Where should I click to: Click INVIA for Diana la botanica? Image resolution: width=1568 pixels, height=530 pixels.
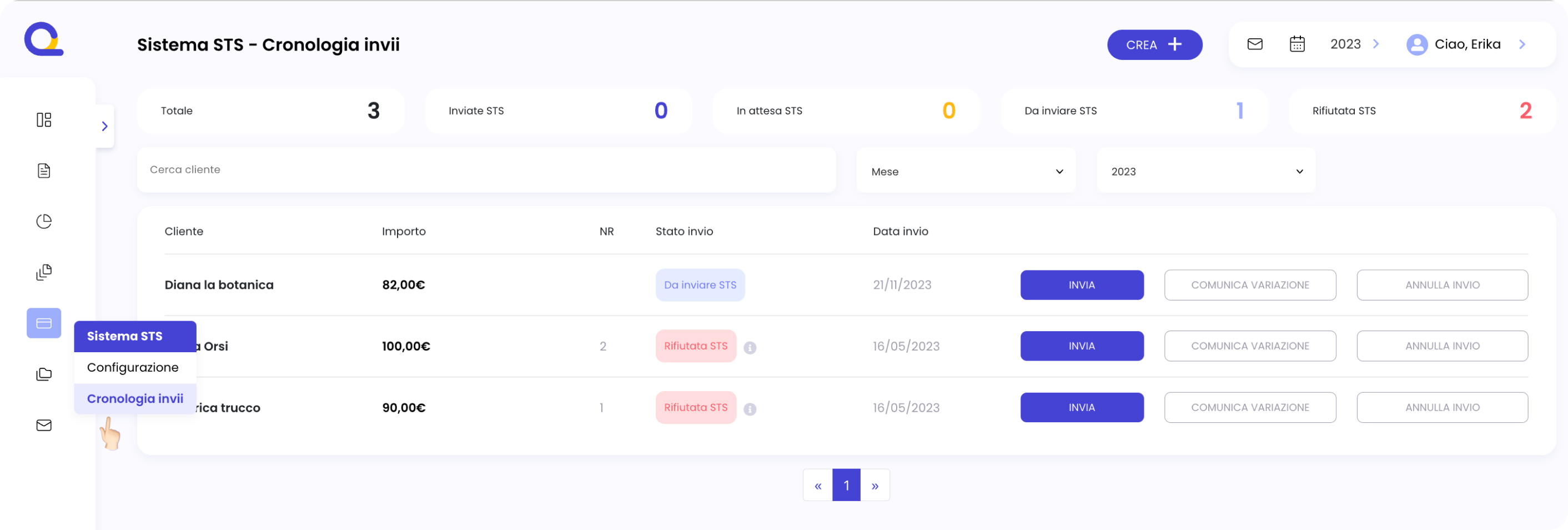pos(1082,284)
